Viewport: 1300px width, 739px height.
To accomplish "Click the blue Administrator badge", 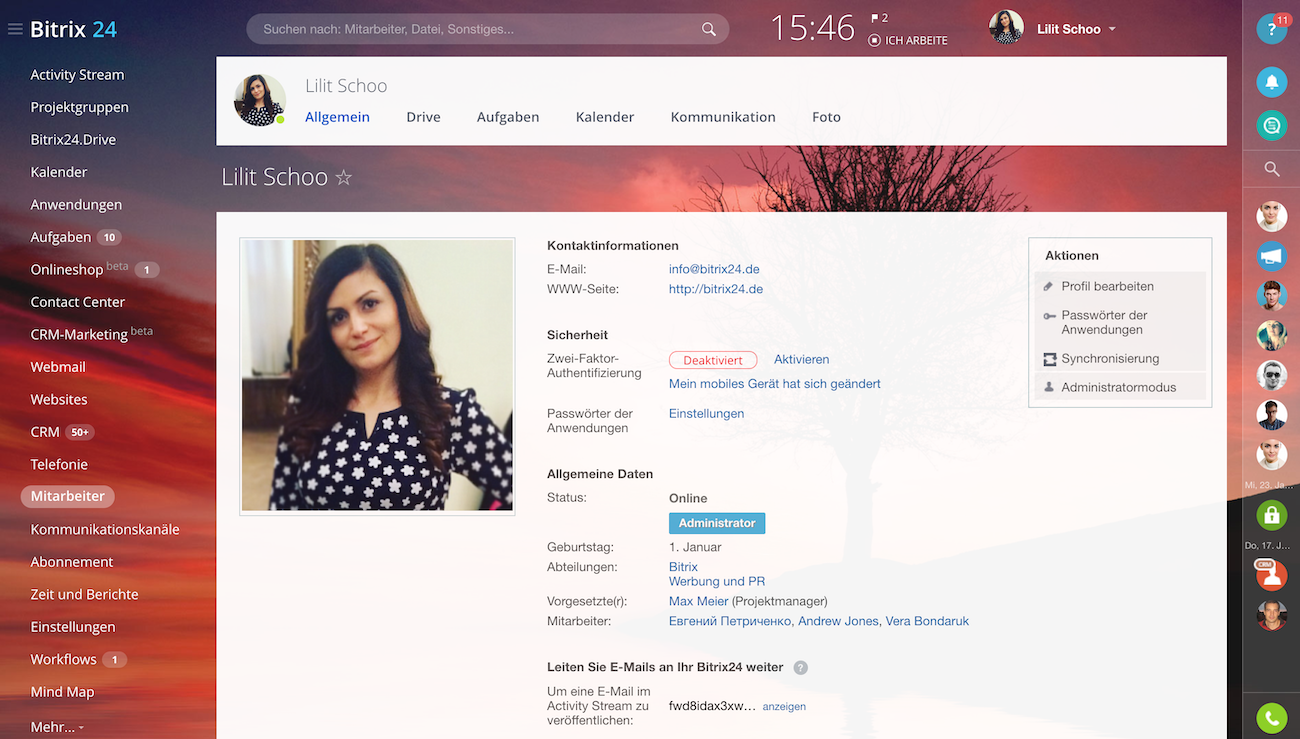I will pyautogui.click(x=717, y=523).
